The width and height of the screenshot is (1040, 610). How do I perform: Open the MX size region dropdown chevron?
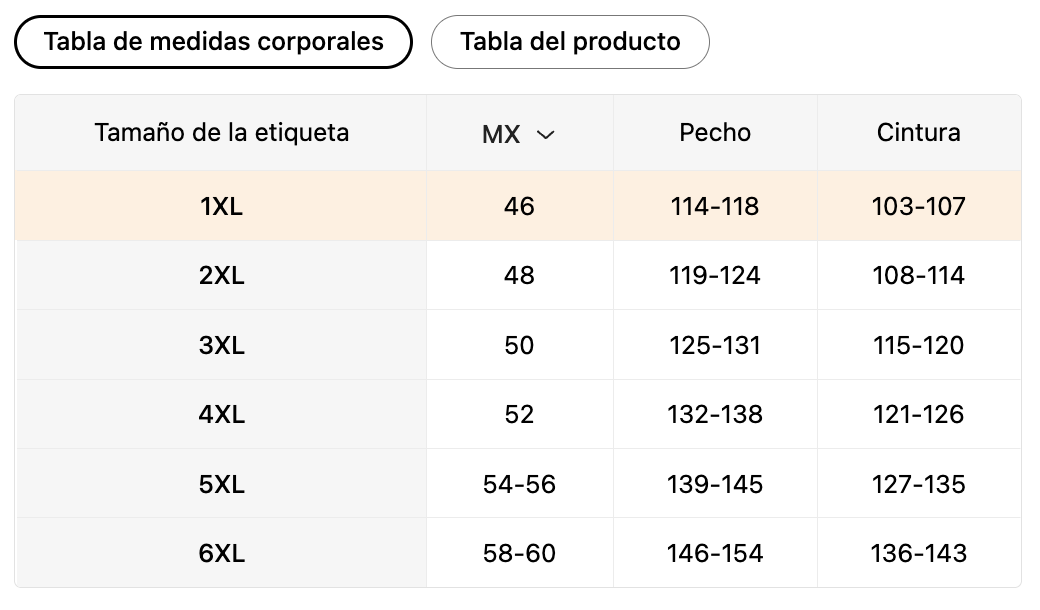(545, 135)
